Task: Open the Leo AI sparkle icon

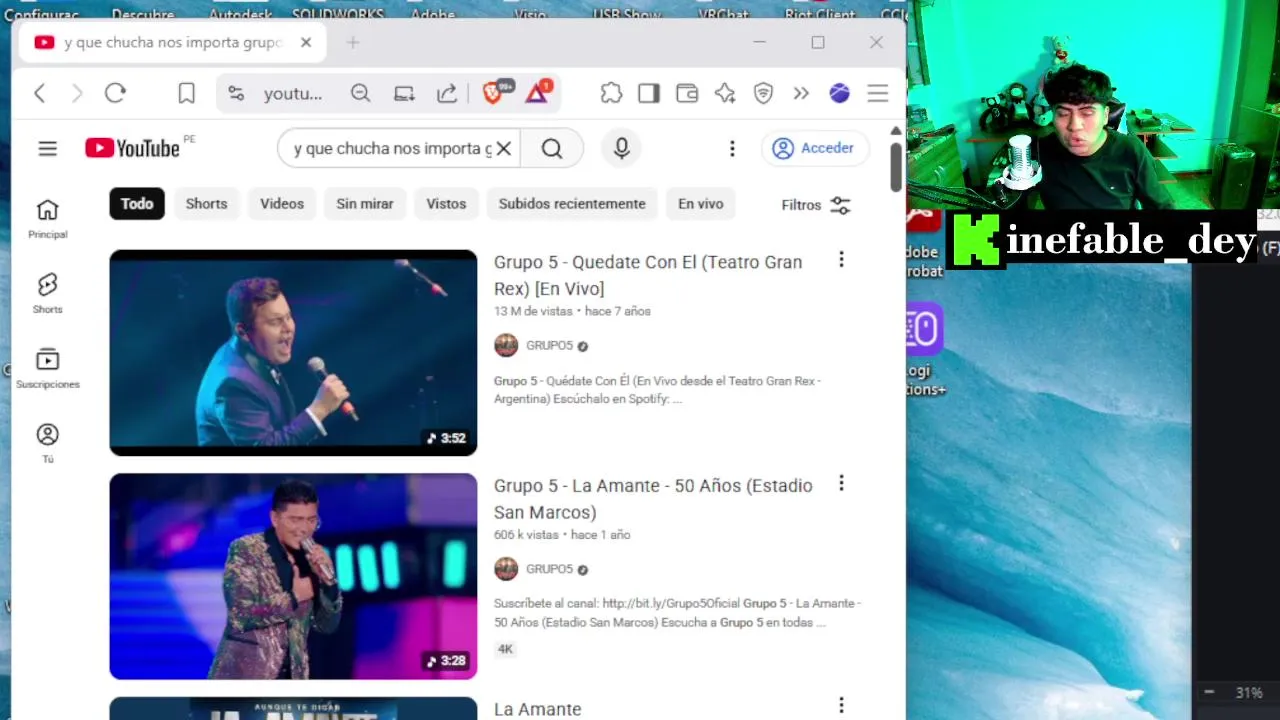Action: [x=725, y=93]
